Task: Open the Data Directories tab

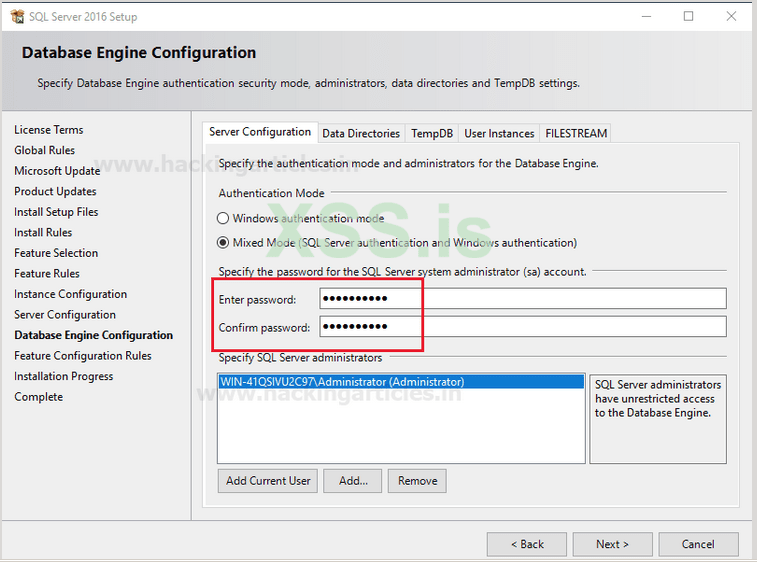Action: [361, 133]
